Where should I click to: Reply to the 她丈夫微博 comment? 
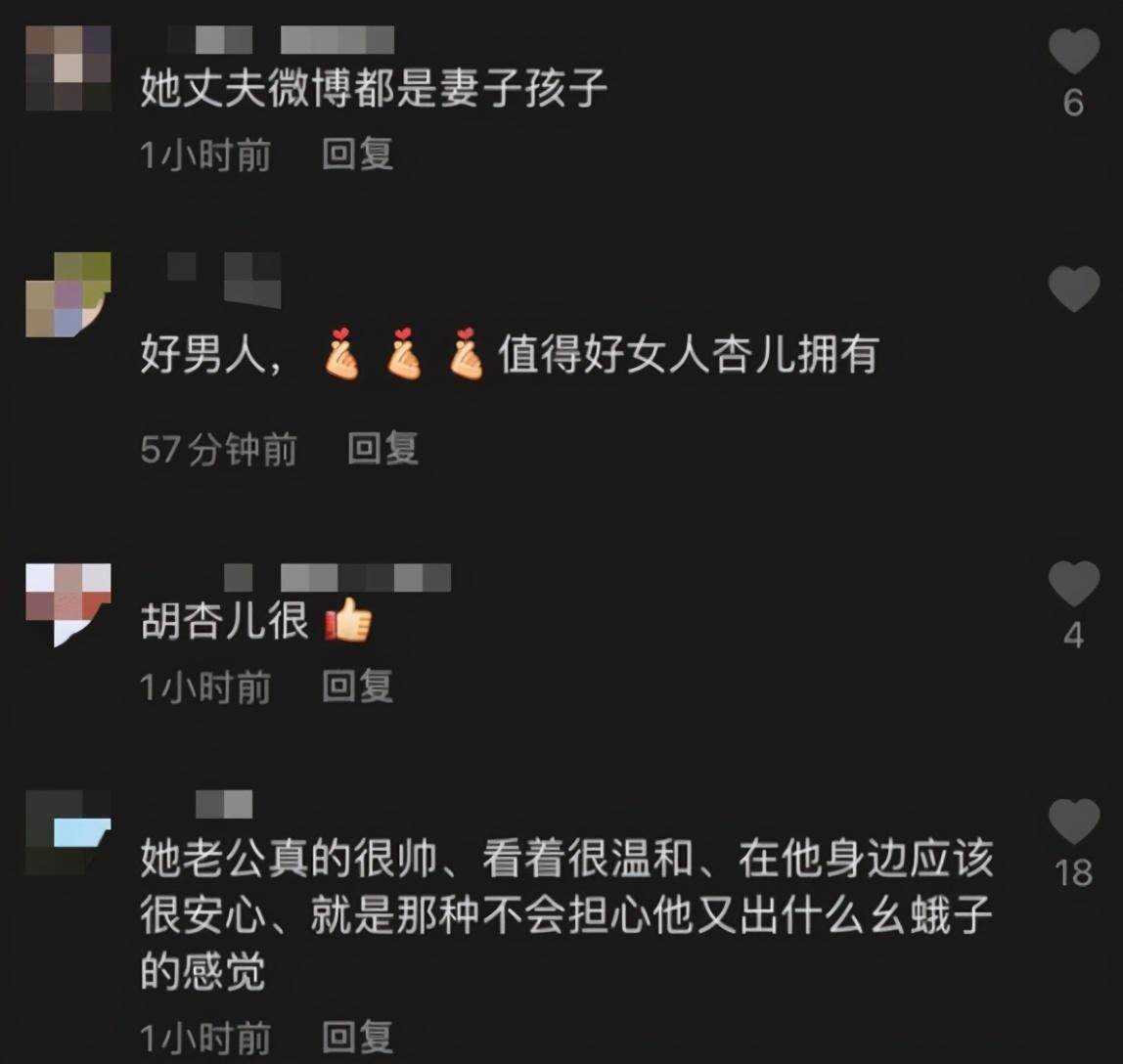[357, 154]
